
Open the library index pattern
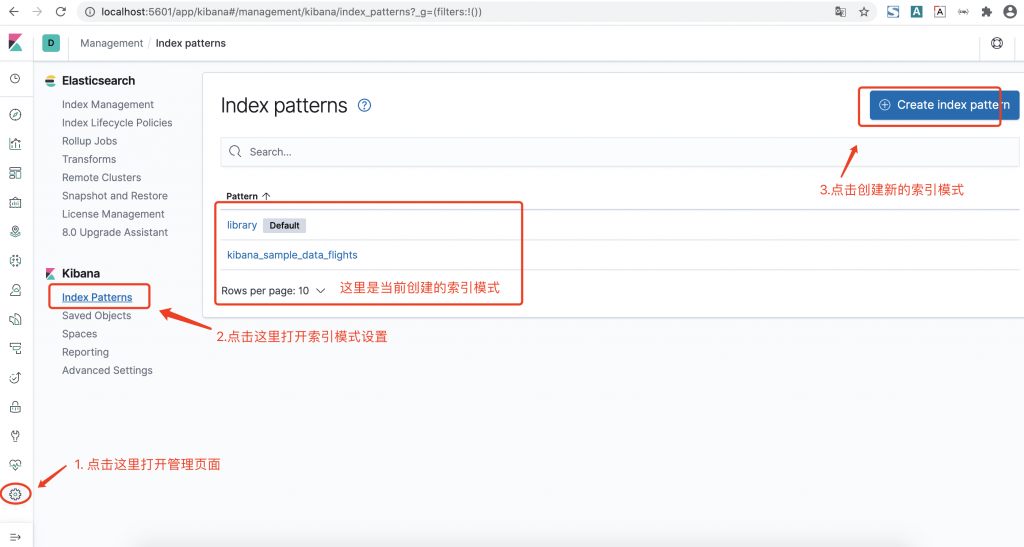pyautogui.click(x=242, y=225)
